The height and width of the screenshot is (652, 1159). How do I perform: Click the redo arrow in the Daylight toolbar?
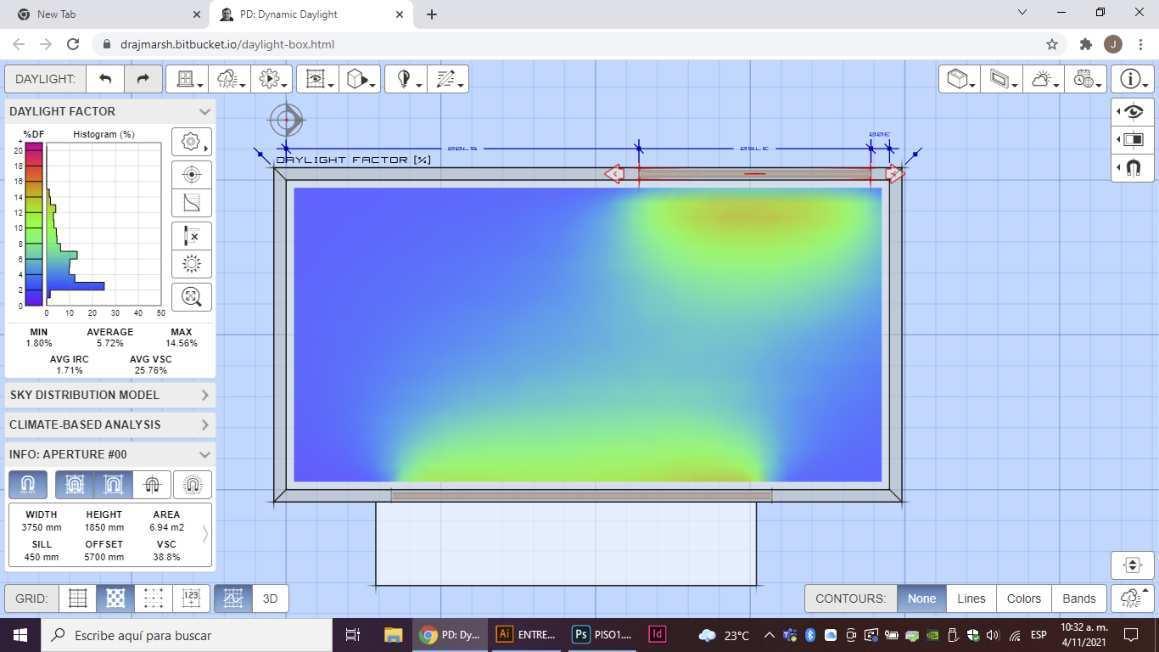tap(143, 79)
